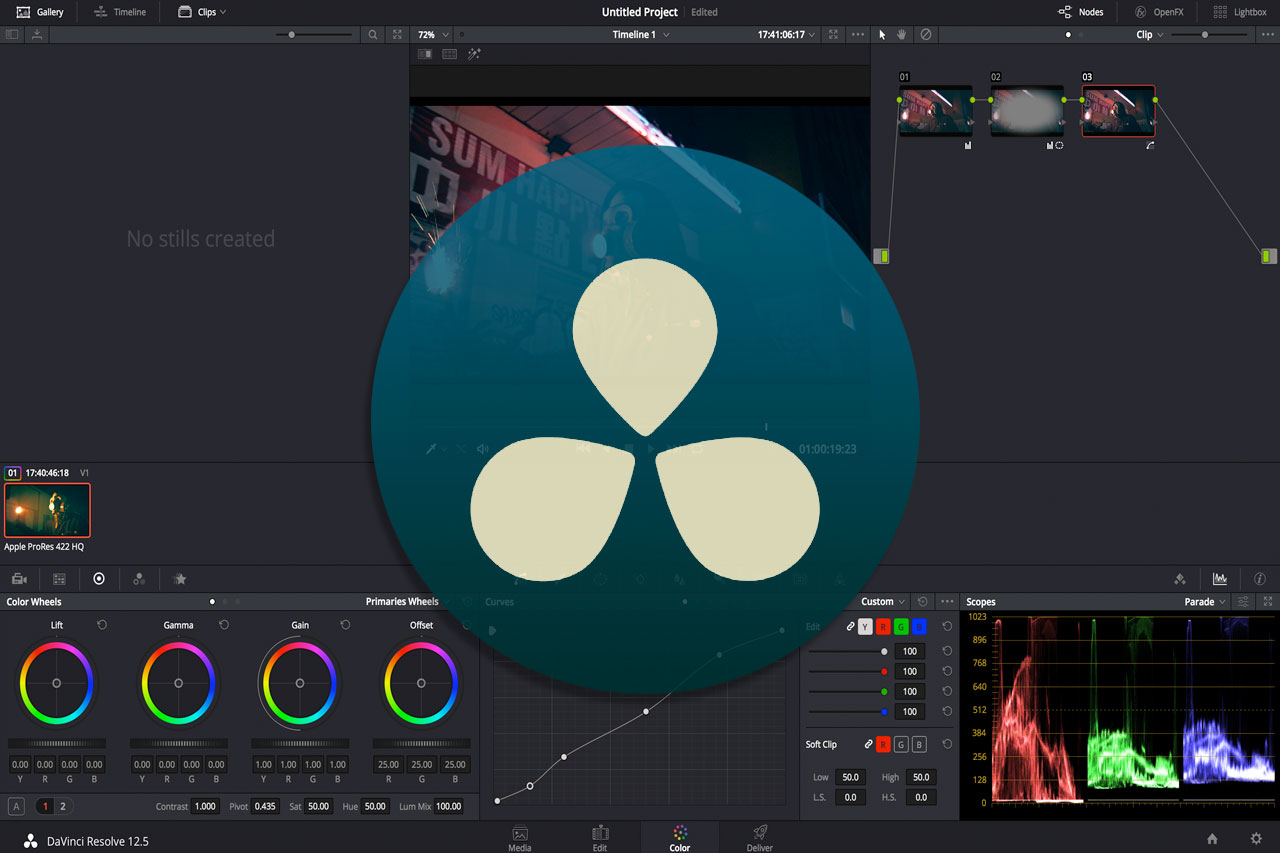Switch to the Edit page
1280x853 pixels.
pyautogui.click(x=600, y=838)
